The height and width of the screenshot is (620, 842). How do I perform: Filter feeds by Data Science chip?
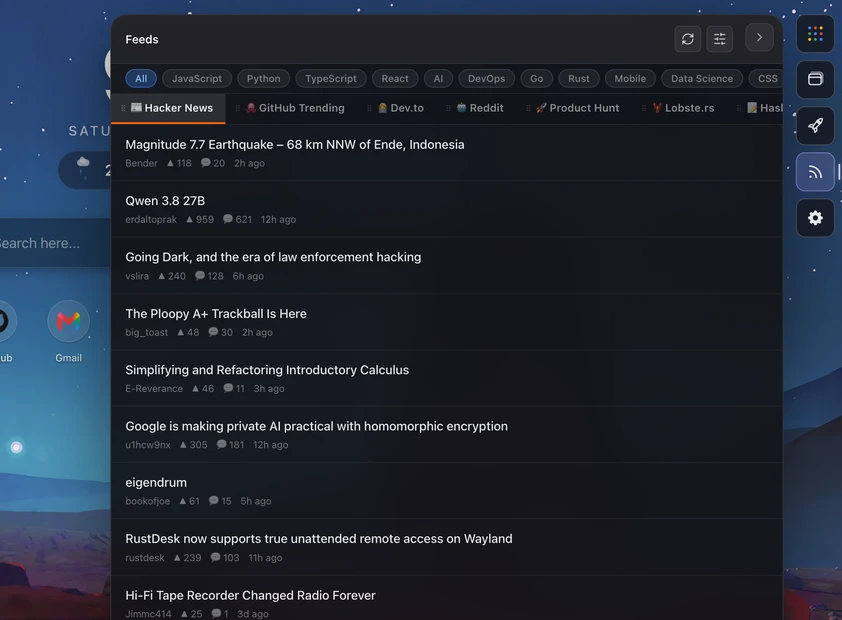click(701, 78)
